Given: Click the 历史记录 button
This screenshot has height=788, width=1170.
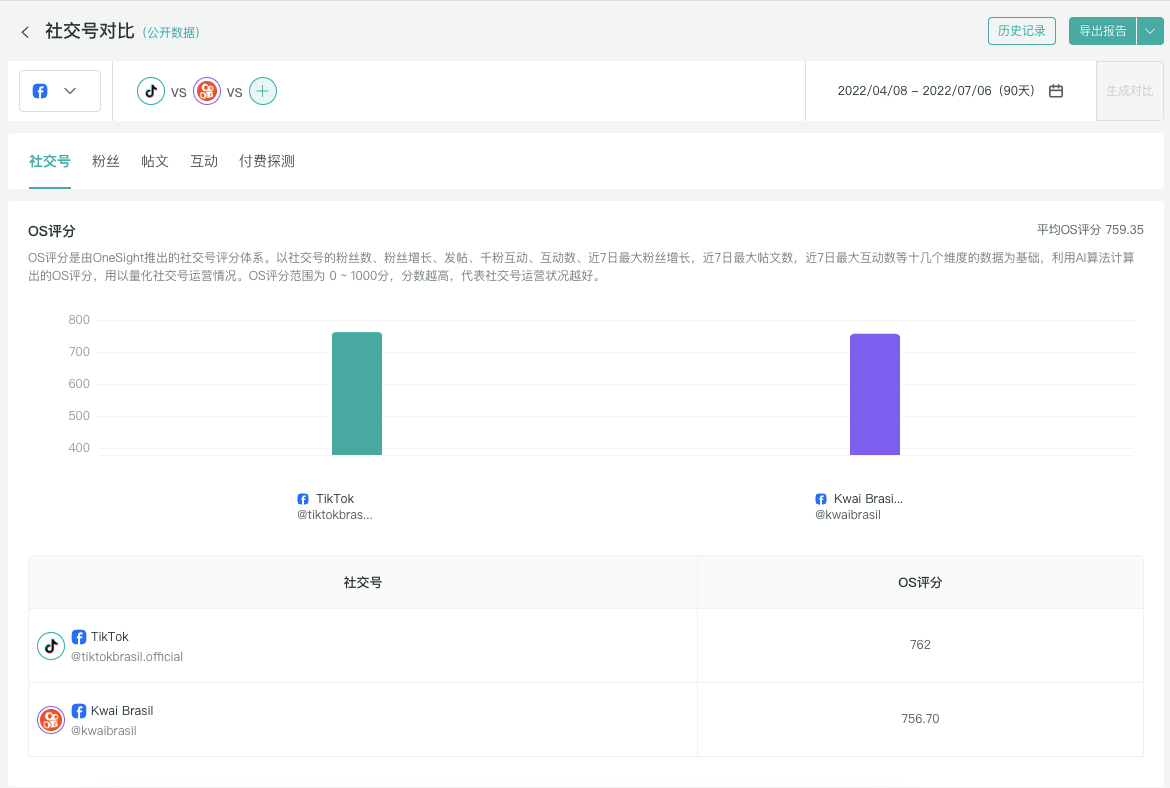Looking at the screenshot, I should pyautogui.click(x=1021, y=31).
